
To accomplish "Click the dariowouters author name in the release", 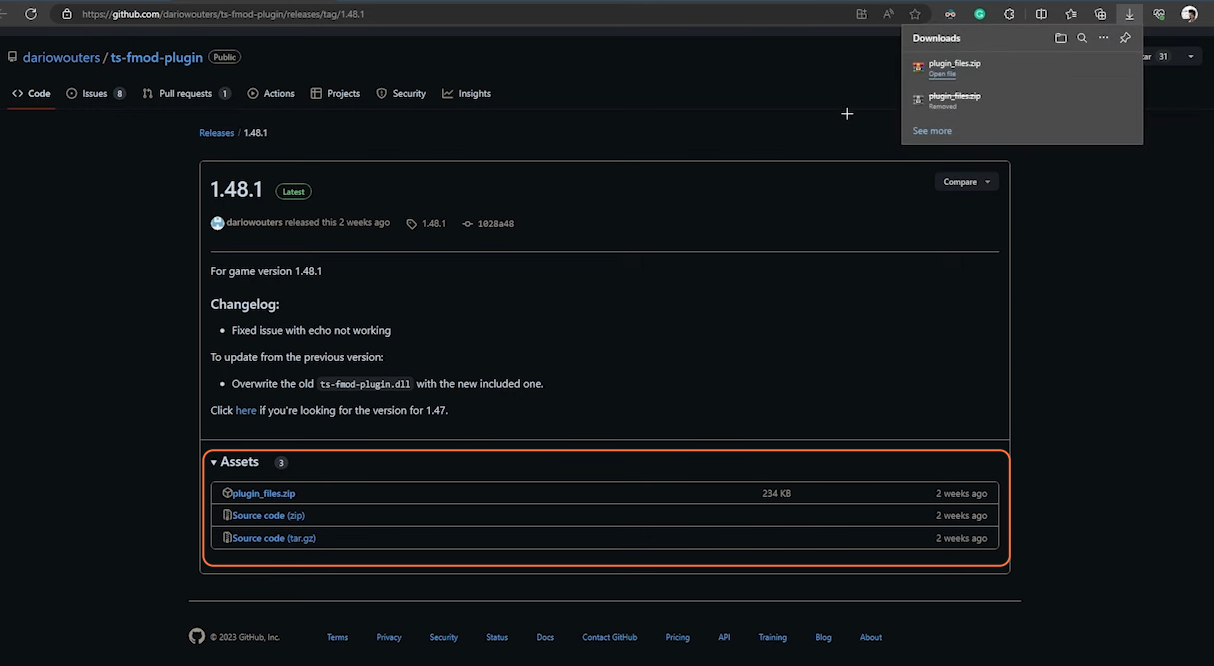I will point(255,223).
